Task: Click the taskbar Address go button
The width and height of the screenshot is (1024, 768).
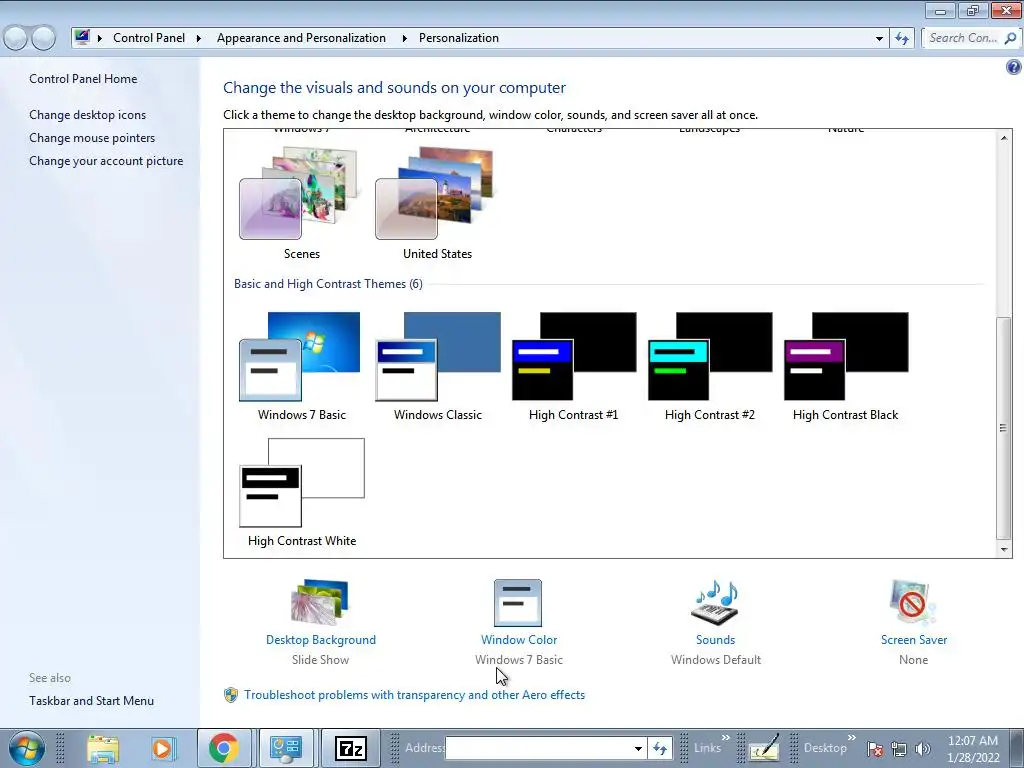Action: (660, 749)
